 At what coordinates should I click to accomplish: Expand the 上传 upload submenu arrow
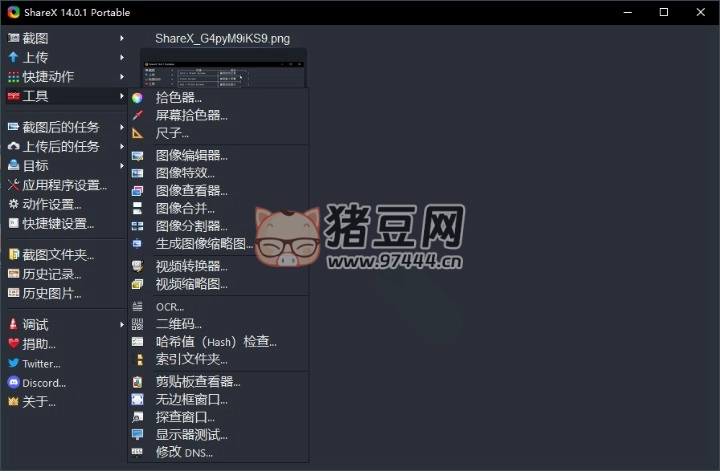pos(122,57)
